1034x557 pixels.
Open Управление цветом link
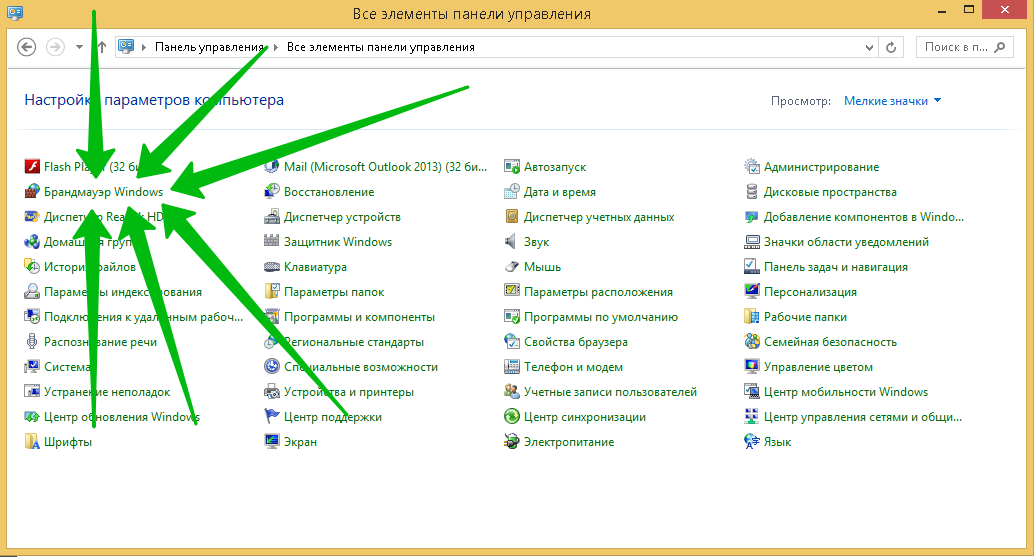[x=818, y=367]
